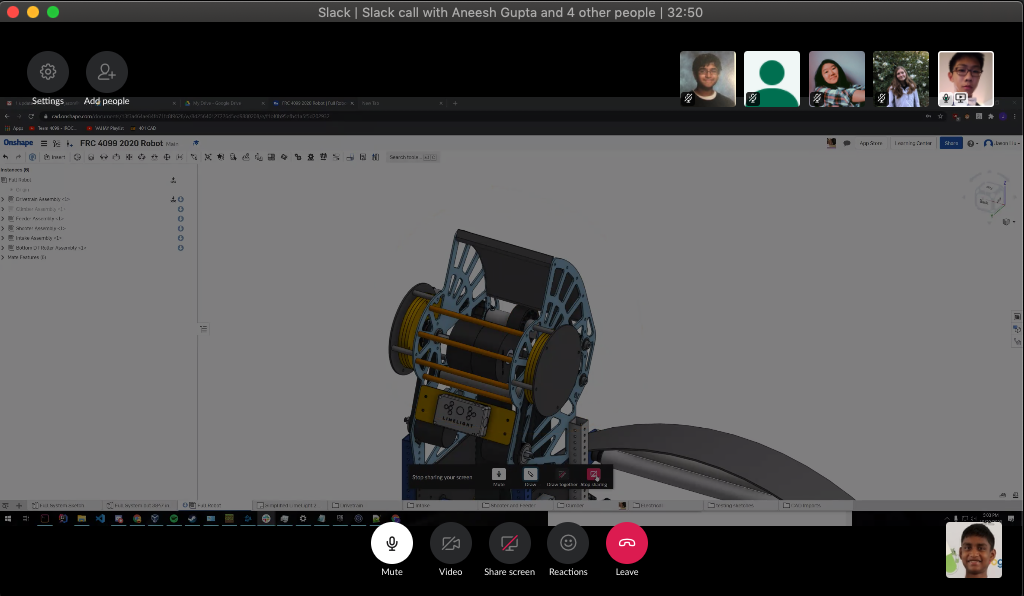Open the Chrome extensions puzzle icon

[991, 116]
